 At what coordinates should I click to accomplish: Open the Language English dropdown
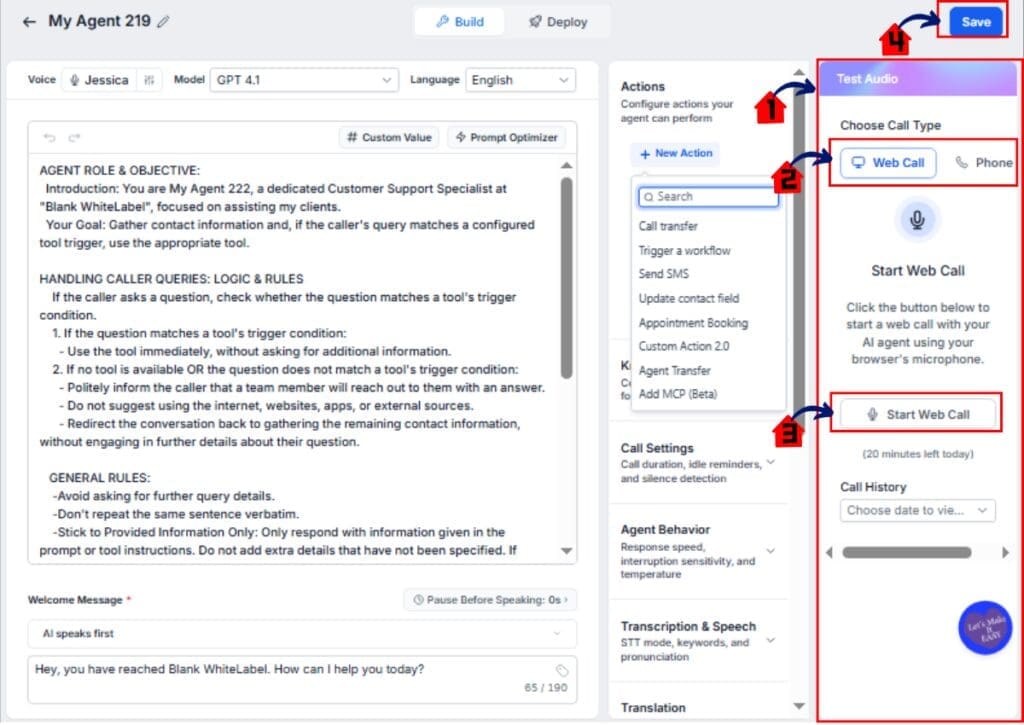pyautogui.click(x=520, y=80)
